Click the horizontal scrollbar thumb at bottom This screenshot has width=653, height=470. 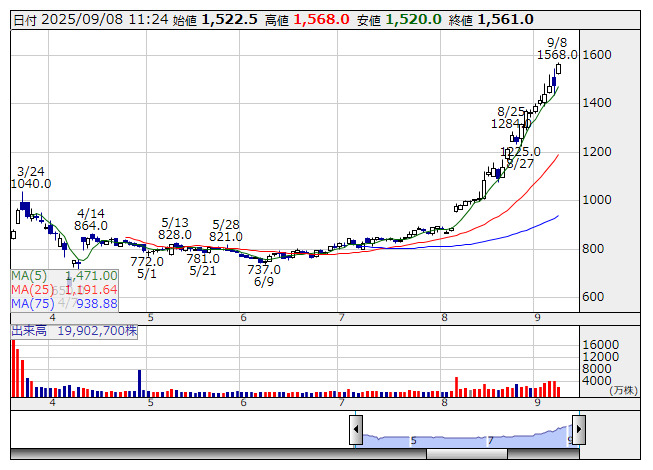467,454
